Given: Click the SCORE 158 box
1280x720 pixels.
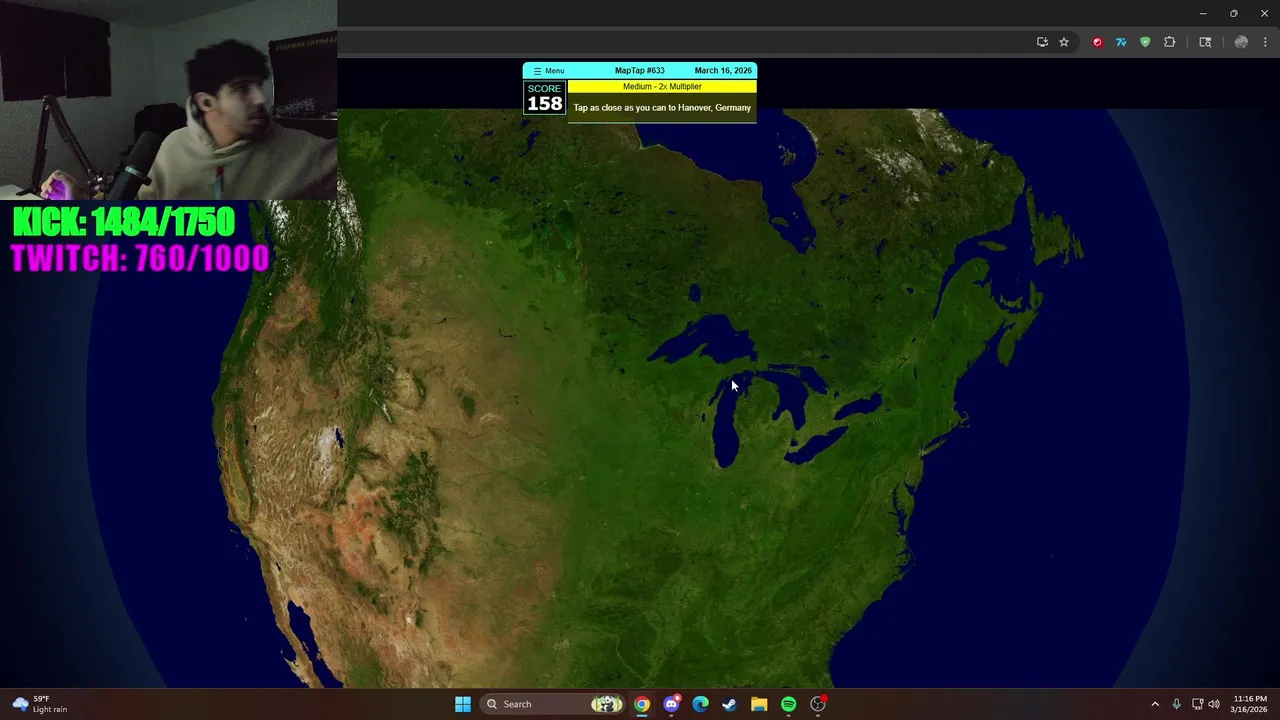Looking at the screenshot, I should [x=544, y=98].
